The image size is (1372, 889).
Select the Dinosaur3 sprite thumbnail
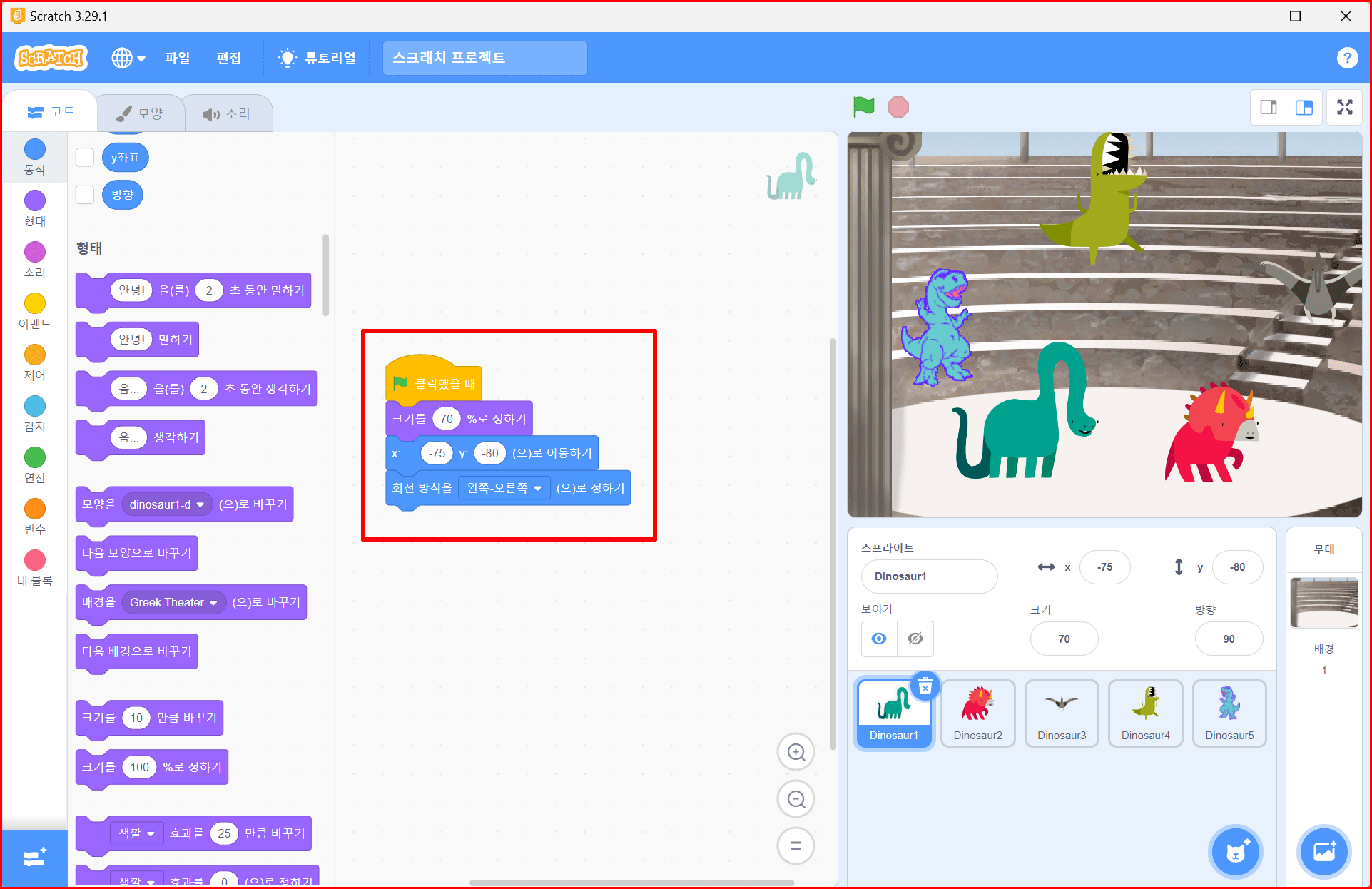[x=1061, y=713]
